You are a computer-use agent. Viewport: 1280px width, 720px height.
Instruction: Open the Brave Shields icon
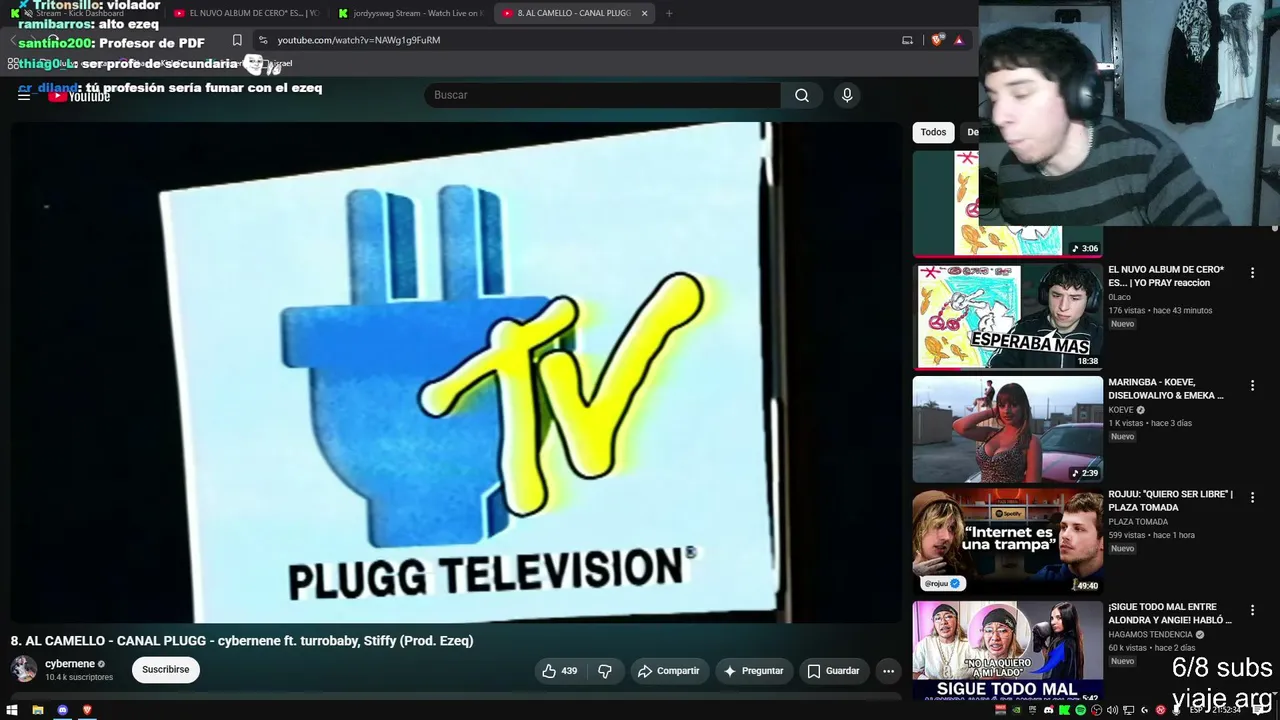pos(937,40)
